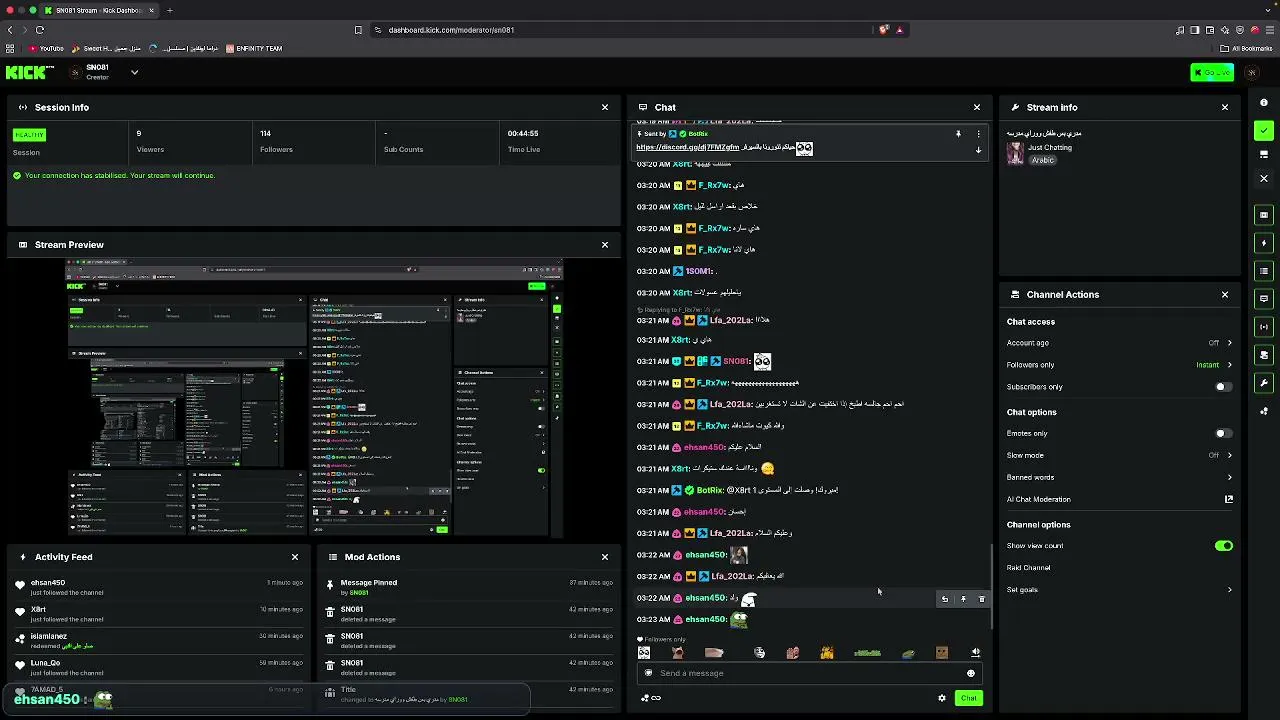This screenshot has width=1280, height=720.
Task: Pin ehsan450's 03:22 AM message
Action: point(963,599)
